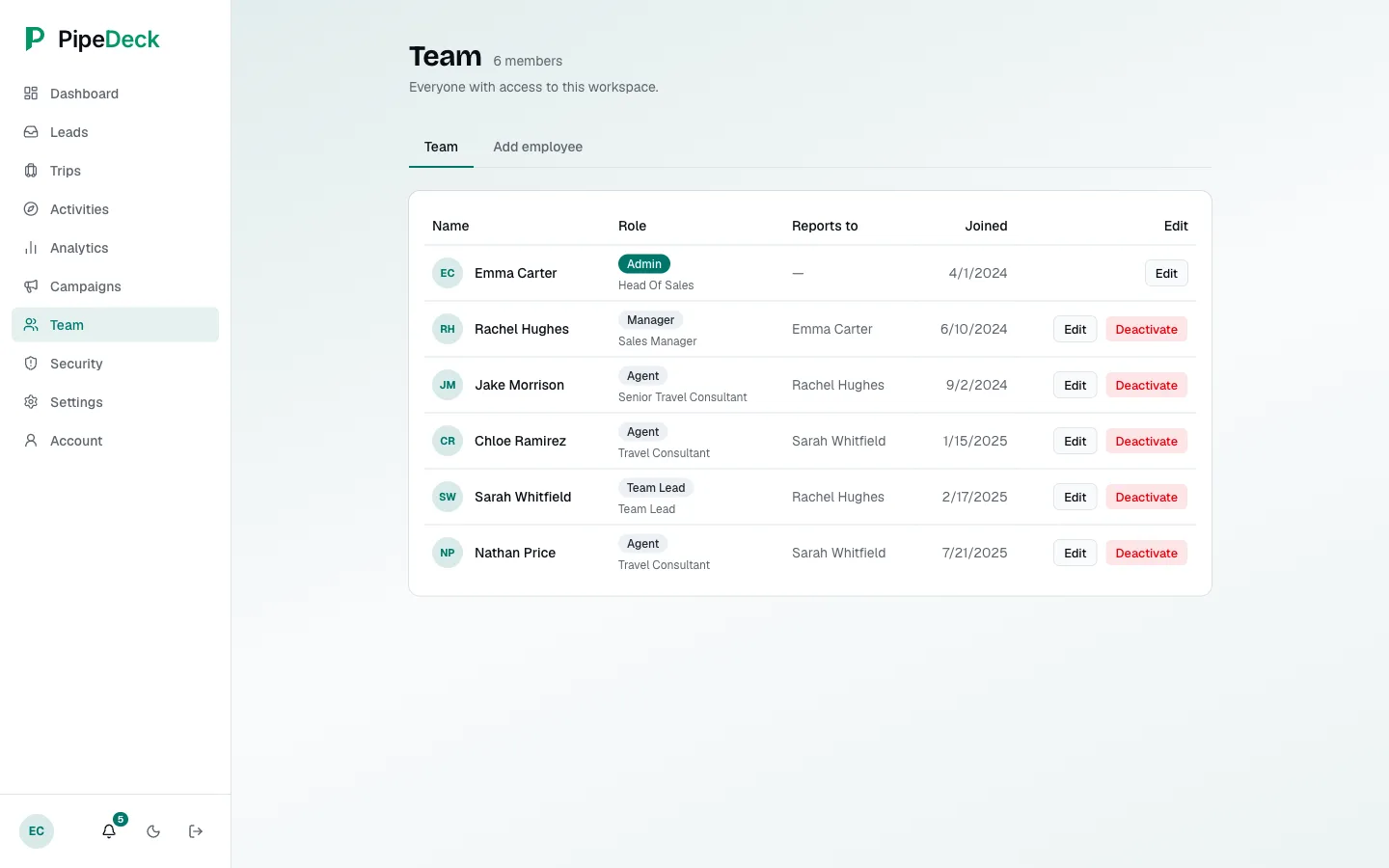Image resolution: width=1389 pixels, height=868 pixels.
Task: Click the Trips luggage icon
Action: [x=31, y=171]
